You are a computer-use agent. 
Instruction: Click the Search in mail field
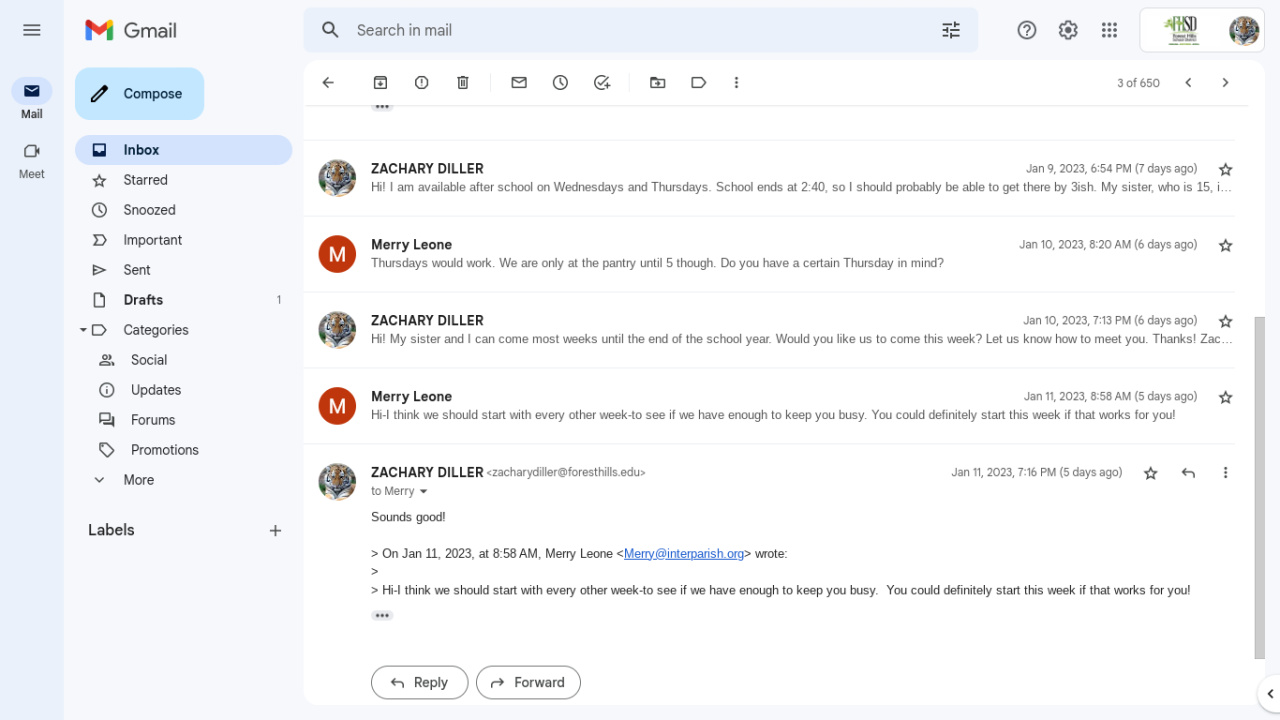(640, 30)
